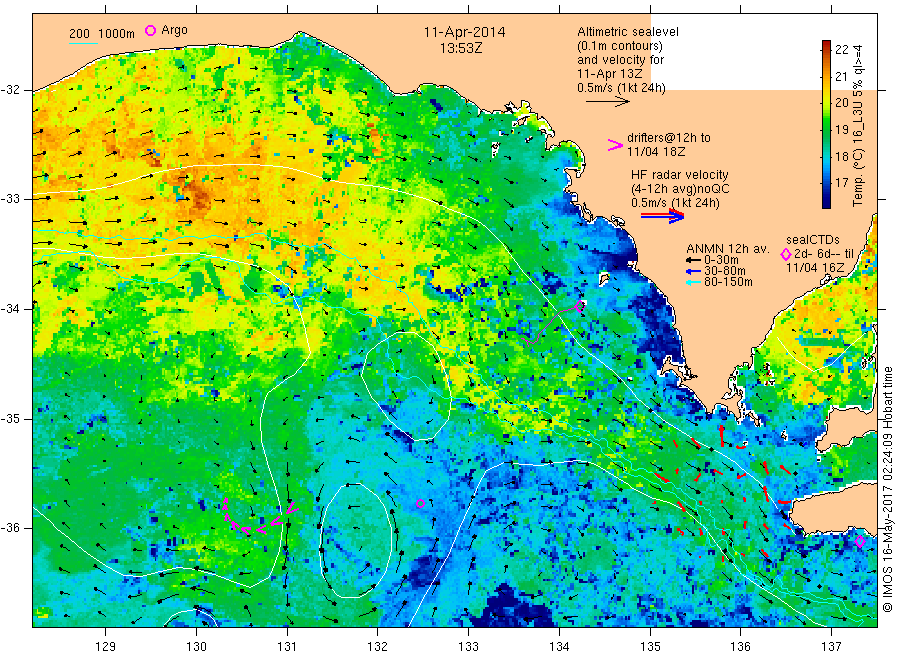Click the longitude label 133
This screenshot has height=660, width=900.
(468, 647)
